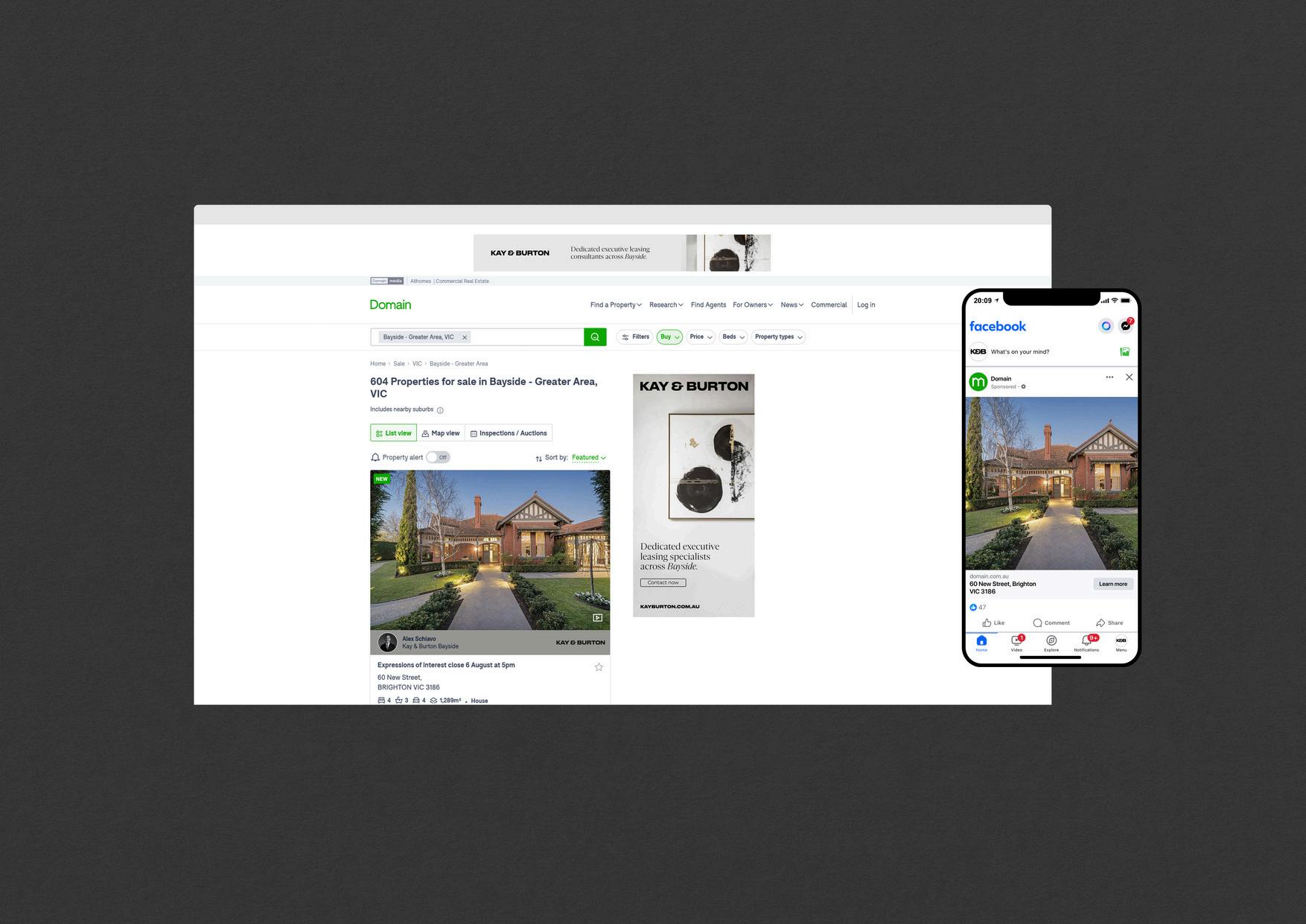Image resolution: width=1306 pixels, height=924 pixels.
Task: Expand the Beds filter dropdown
Action: point(733,337)
